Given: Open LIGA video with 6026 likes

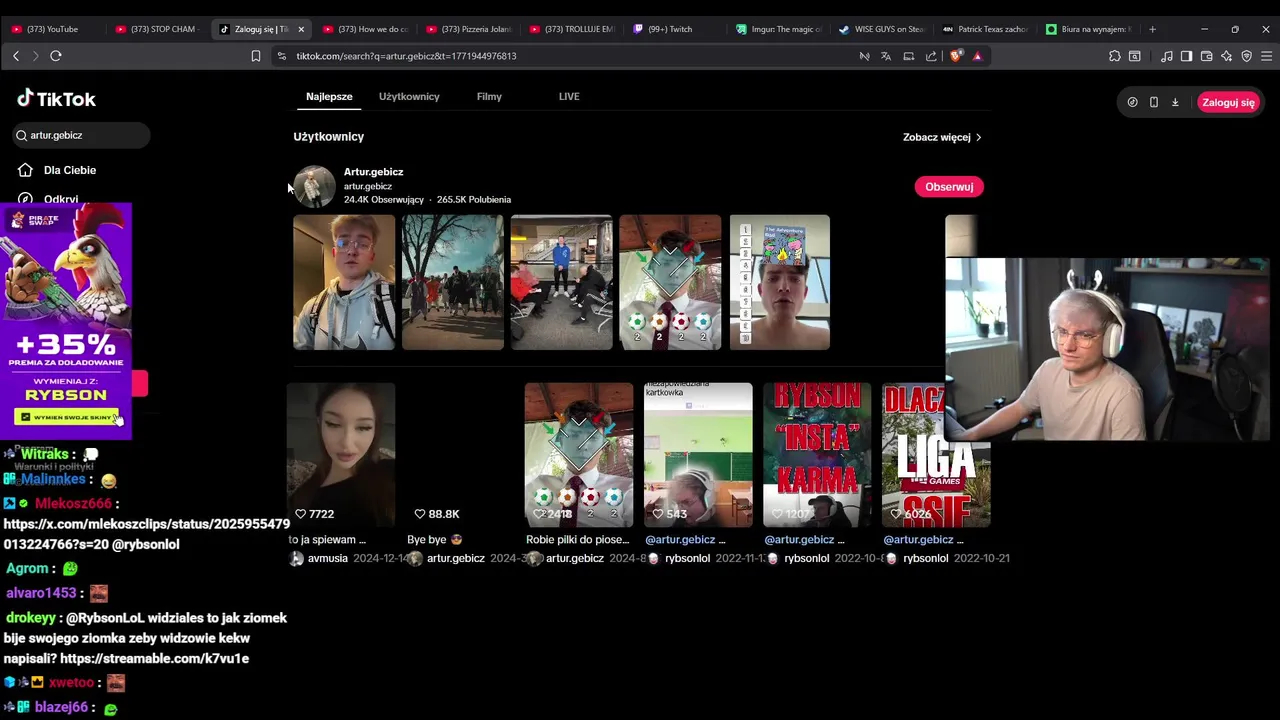Looking at the screenshot, I should click(x=936, y=455).
